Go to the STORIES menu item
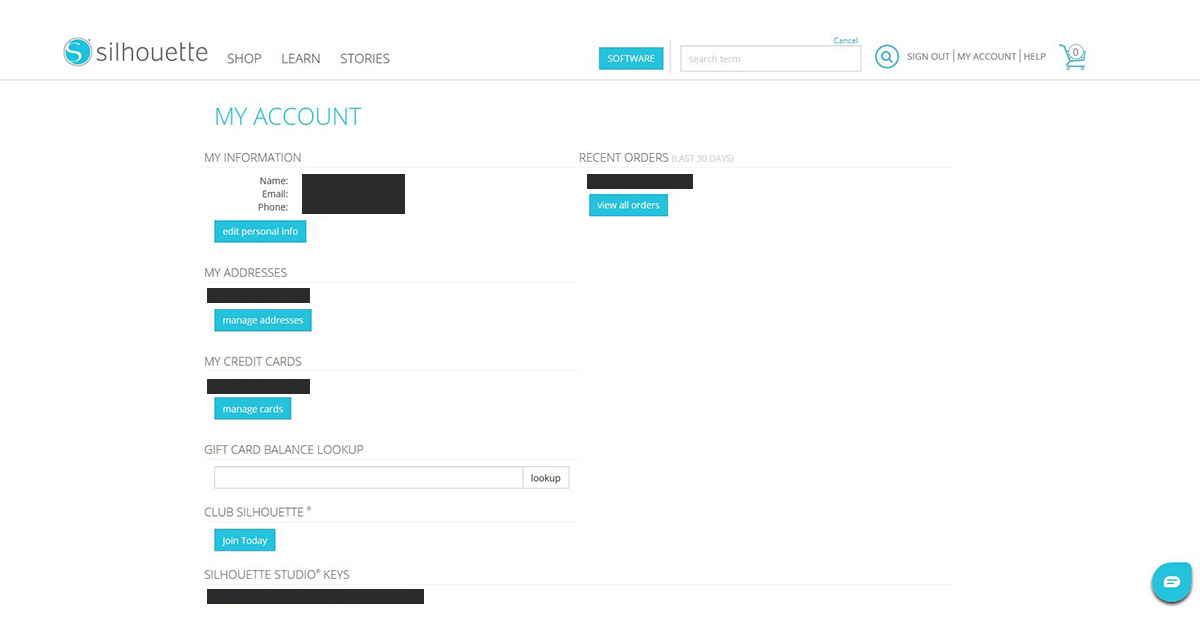This screenshot has height=630, width=1200. [x=364, y=59]
